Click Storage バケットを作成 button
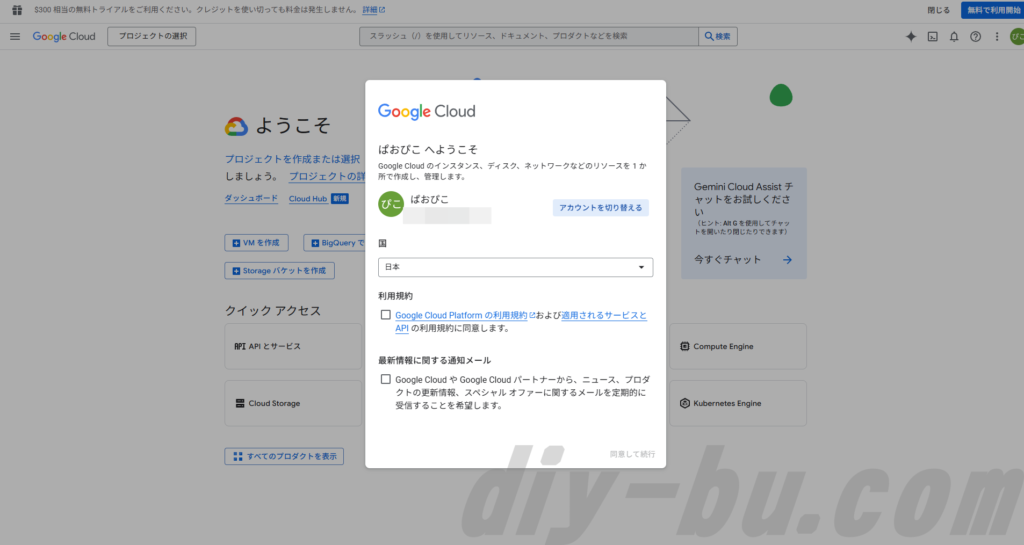Viewport: 1024px width, 545px height. click(280, 271)
